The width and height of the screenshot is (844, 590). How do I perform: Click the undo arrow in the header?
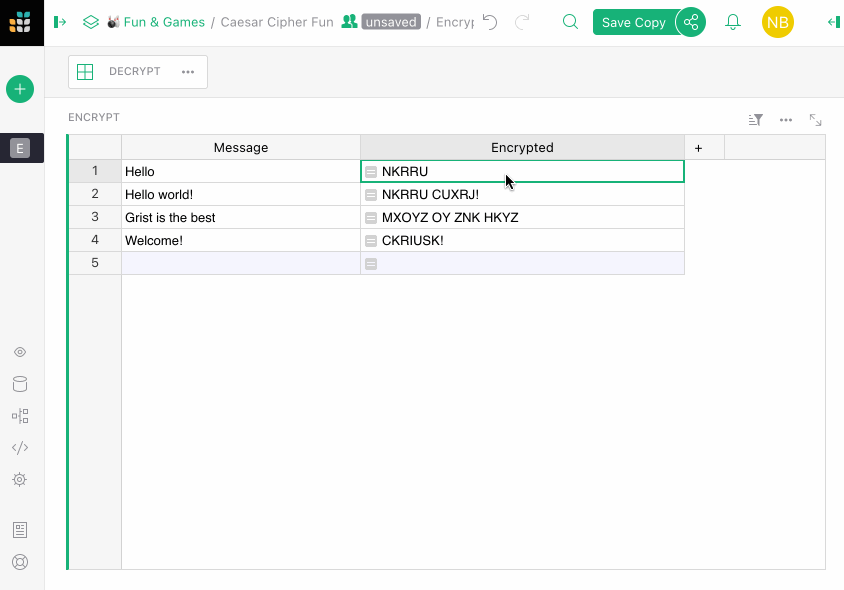[487, 21]
